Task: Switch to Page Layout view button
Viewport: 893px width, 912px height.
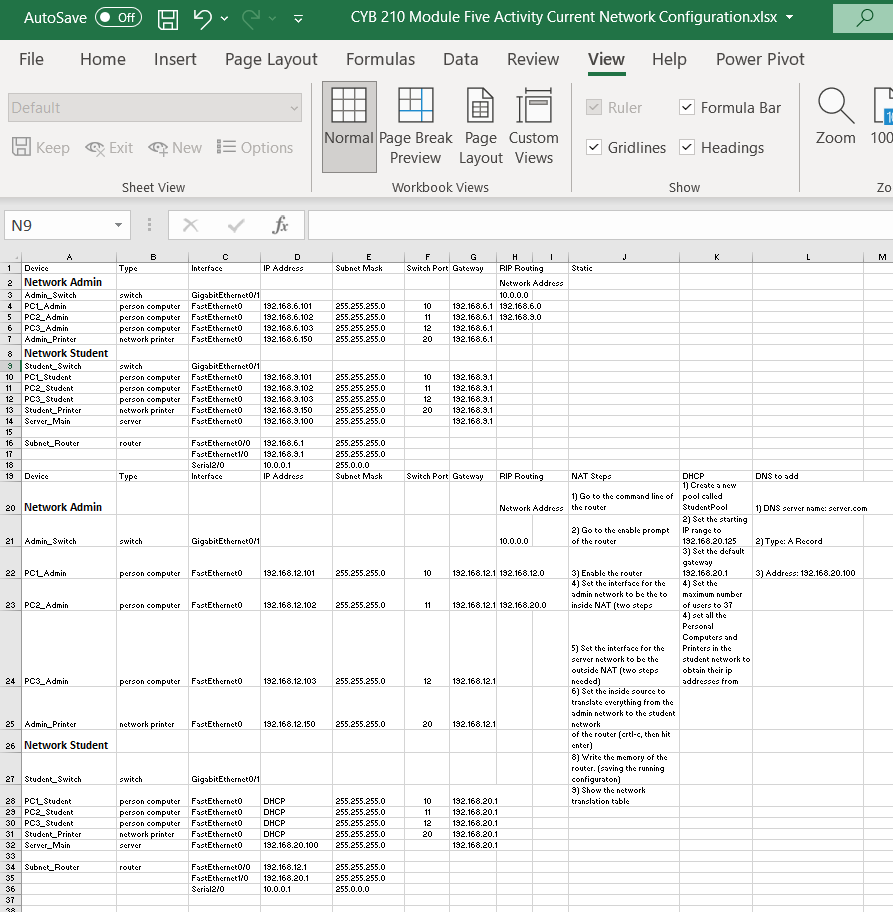Action: click(x=481, y=127)
